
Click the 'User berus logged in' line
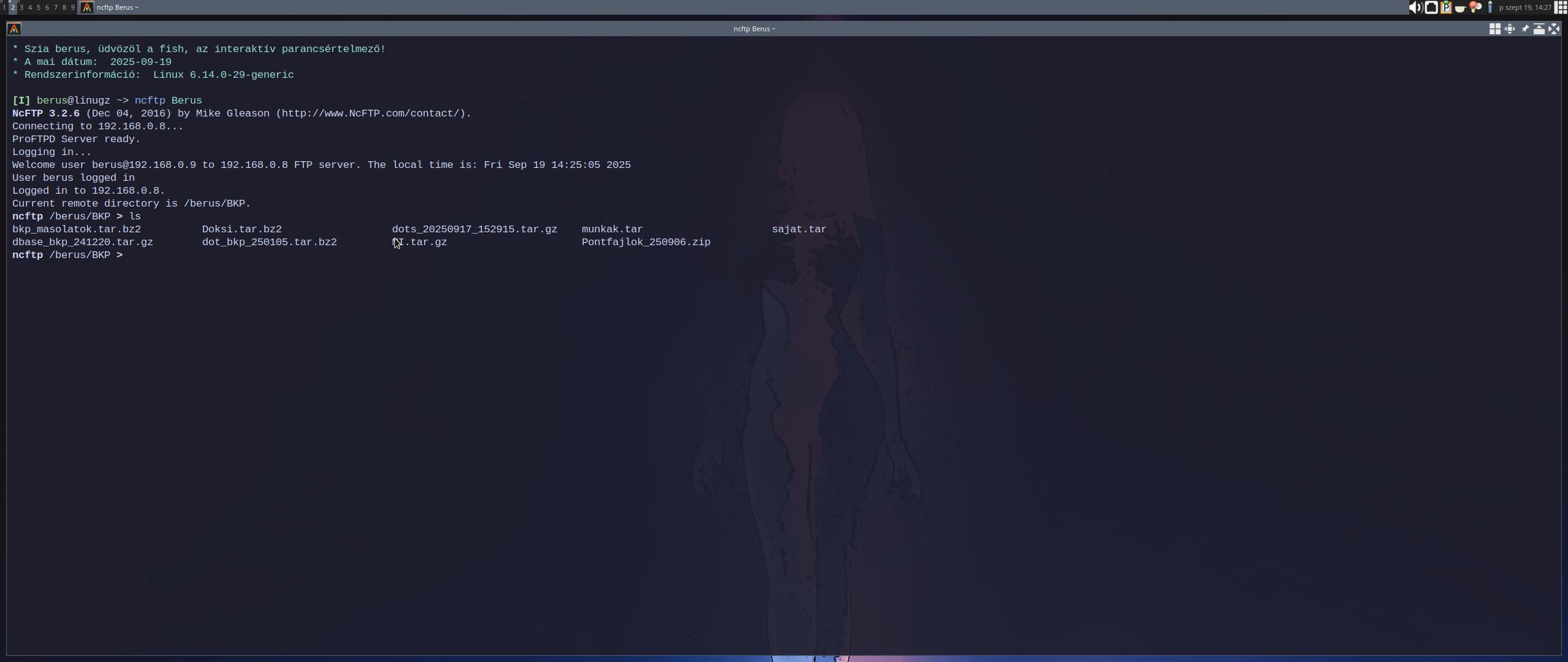click(x=73, y=178)
